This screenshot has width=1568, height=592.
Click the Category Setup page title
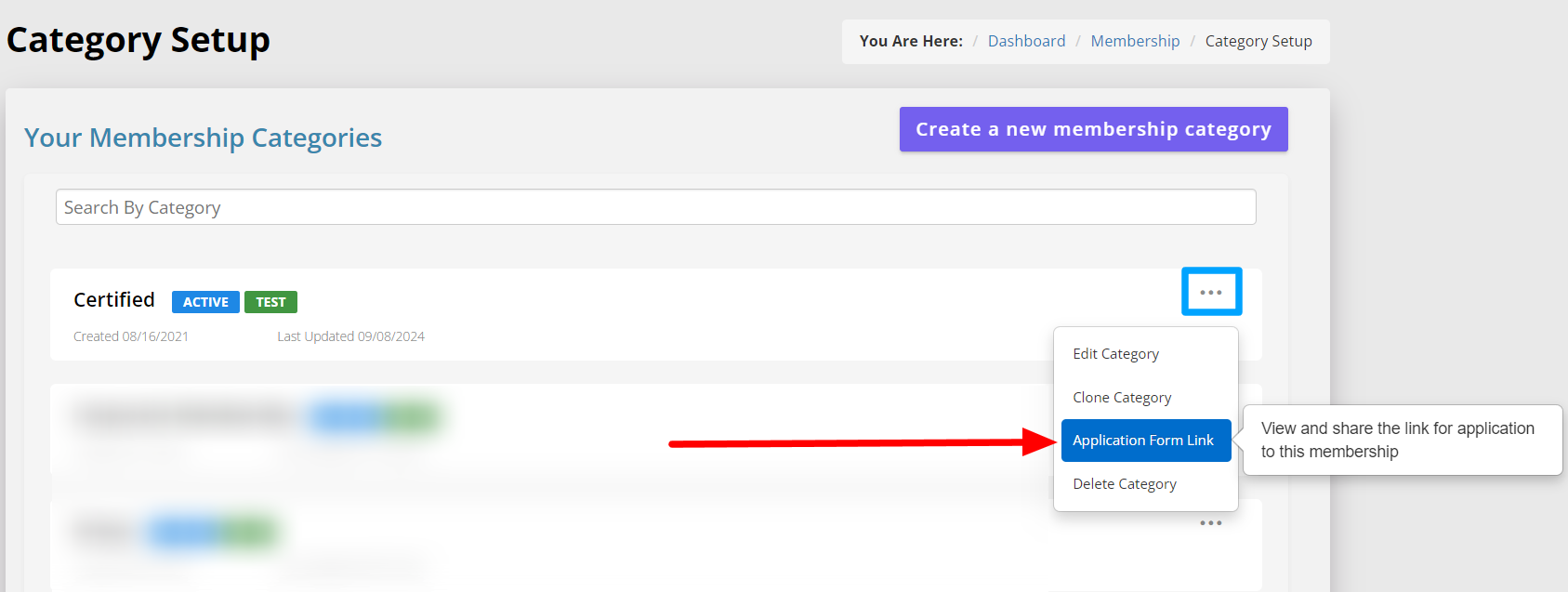[x=138, y=40]
